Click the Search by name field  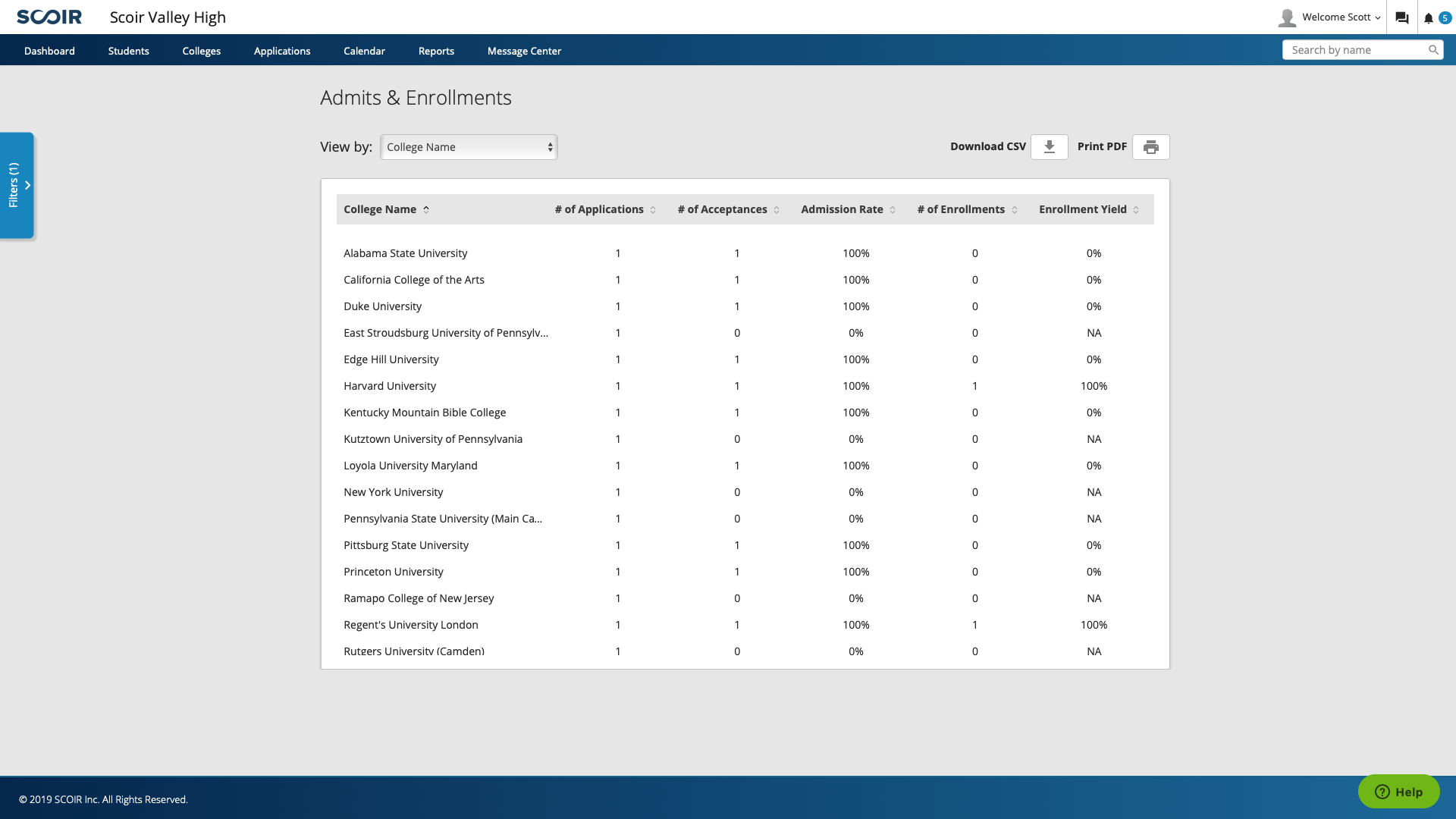[1363, 50]
